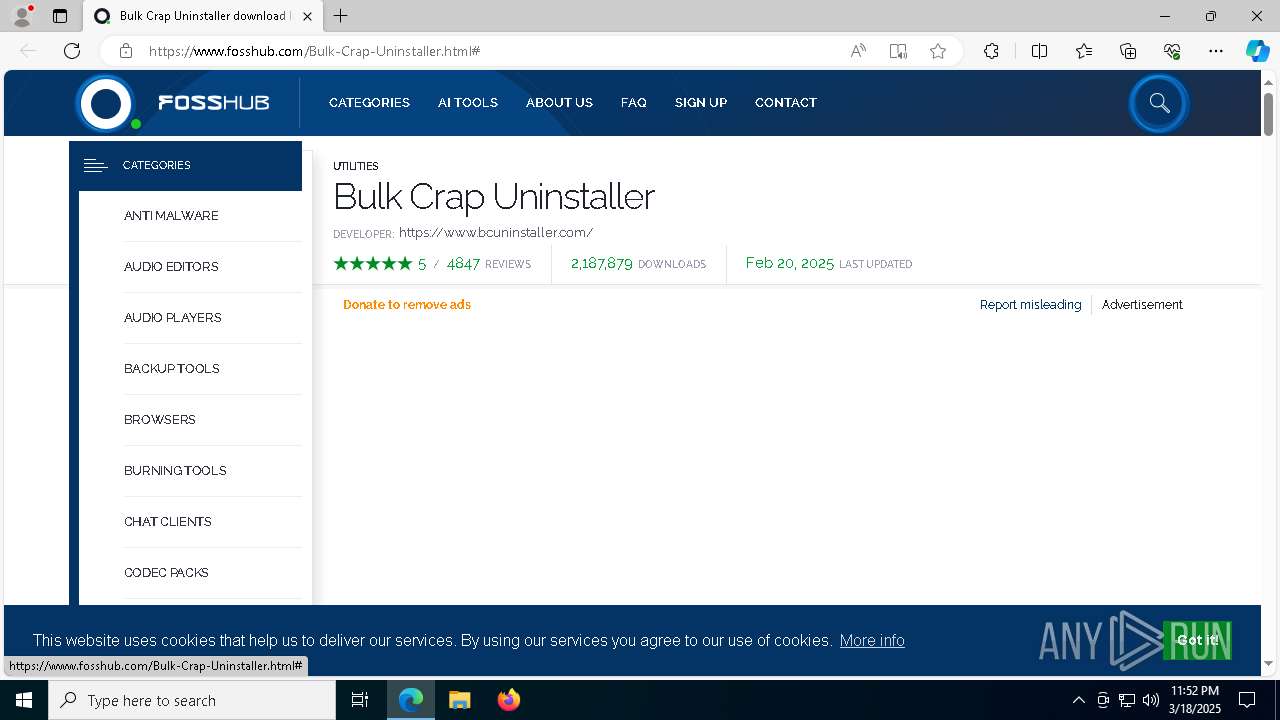Viewport: 1280px width, 720px height.
Task: Go to ABOUT US page
Action: 559,103
